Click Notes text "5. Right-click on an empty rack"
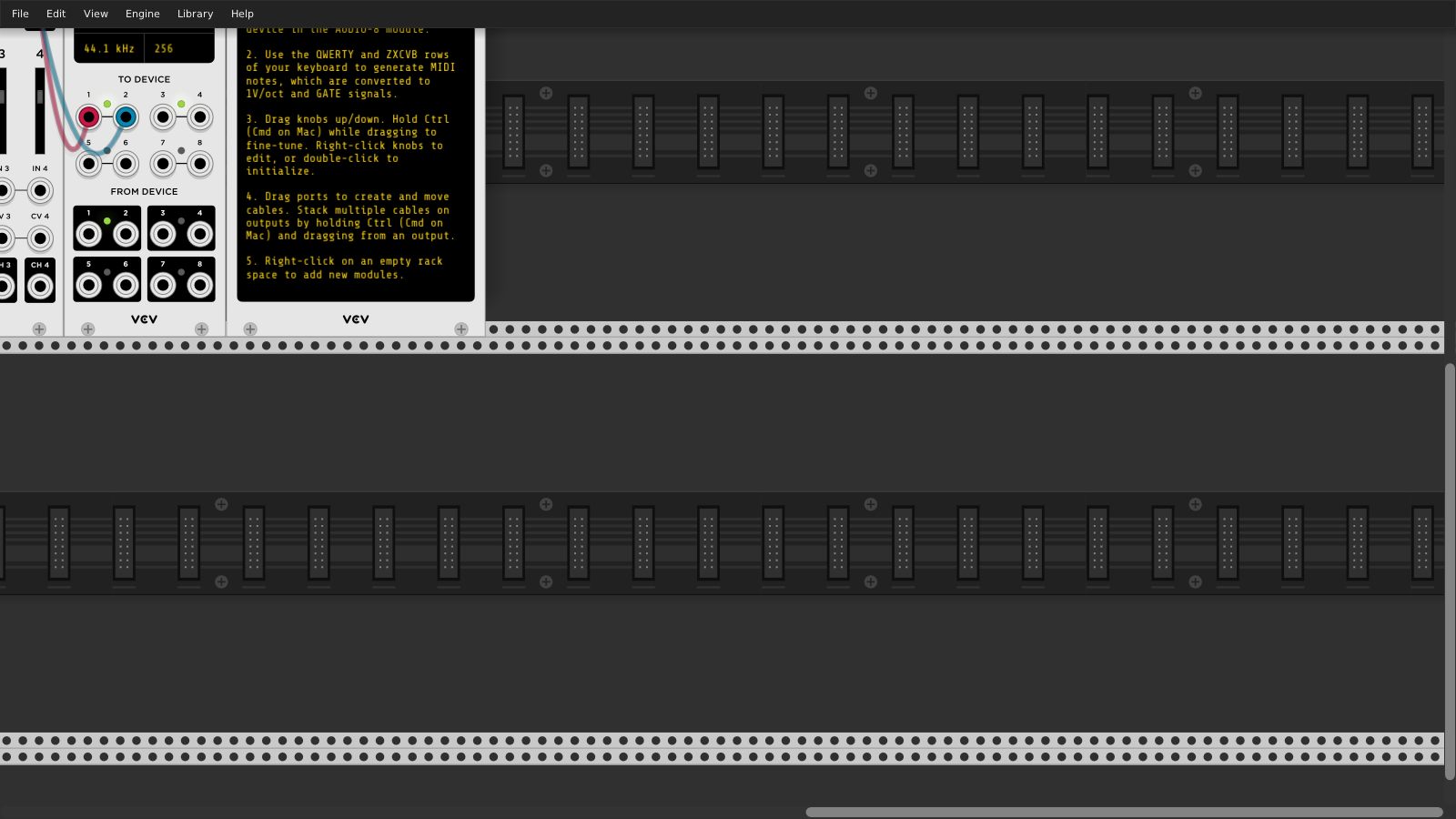 pyautogui.click(x=344, y=261)
